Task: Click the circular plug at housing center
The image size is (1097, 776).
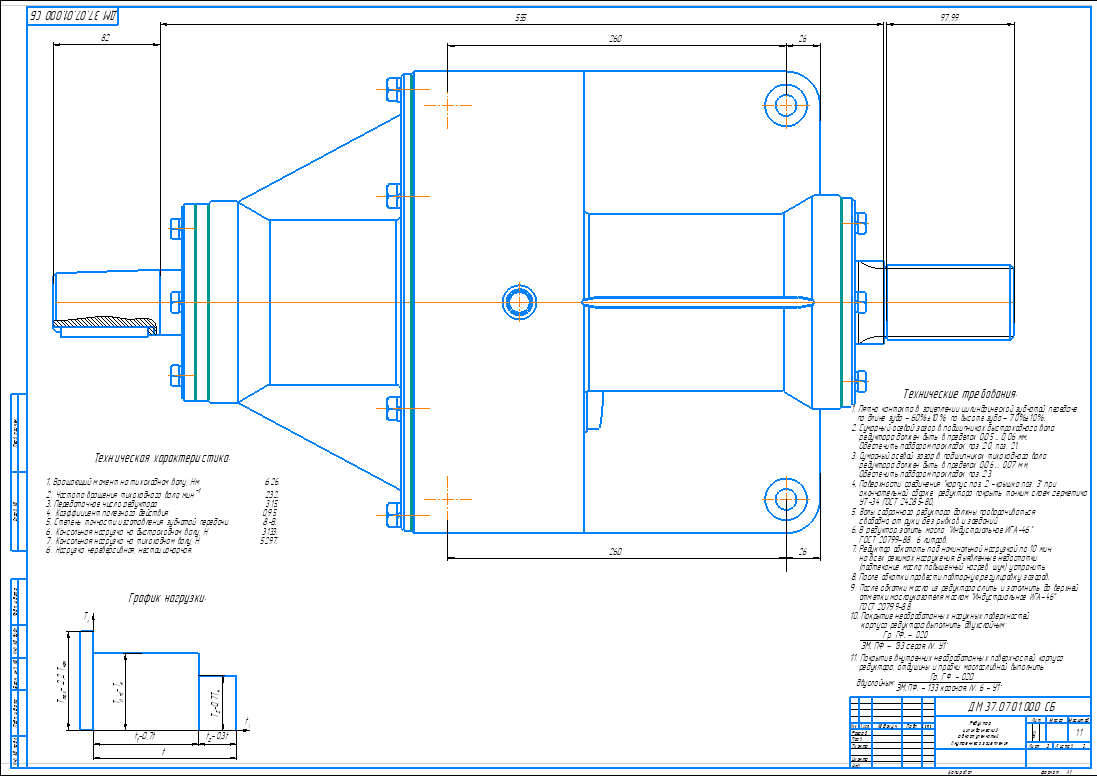Action: tap(518, 301)
